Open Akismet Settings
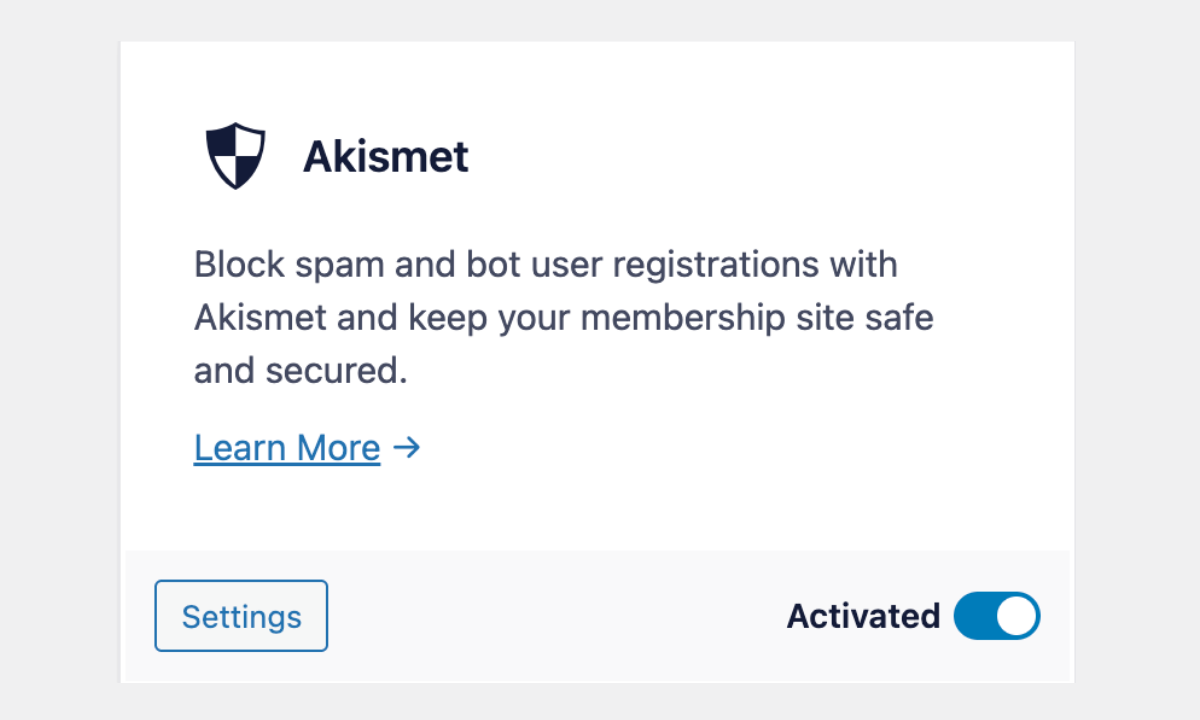The width and height of the screenshot is (1200, 720). click(241, 616)
